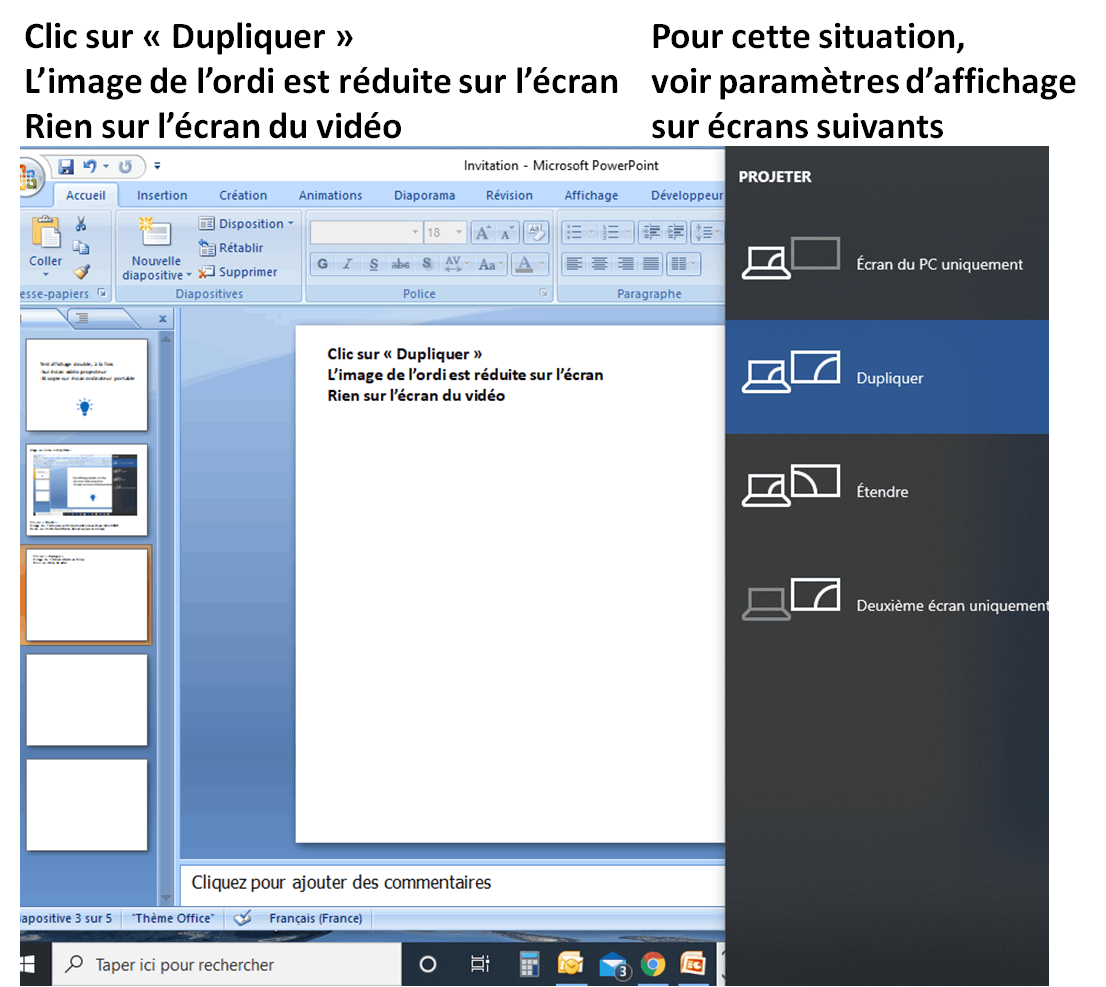Open change case (Aa) dropdown
This screenshot has width=1106, height=987.
pos(491,264)
